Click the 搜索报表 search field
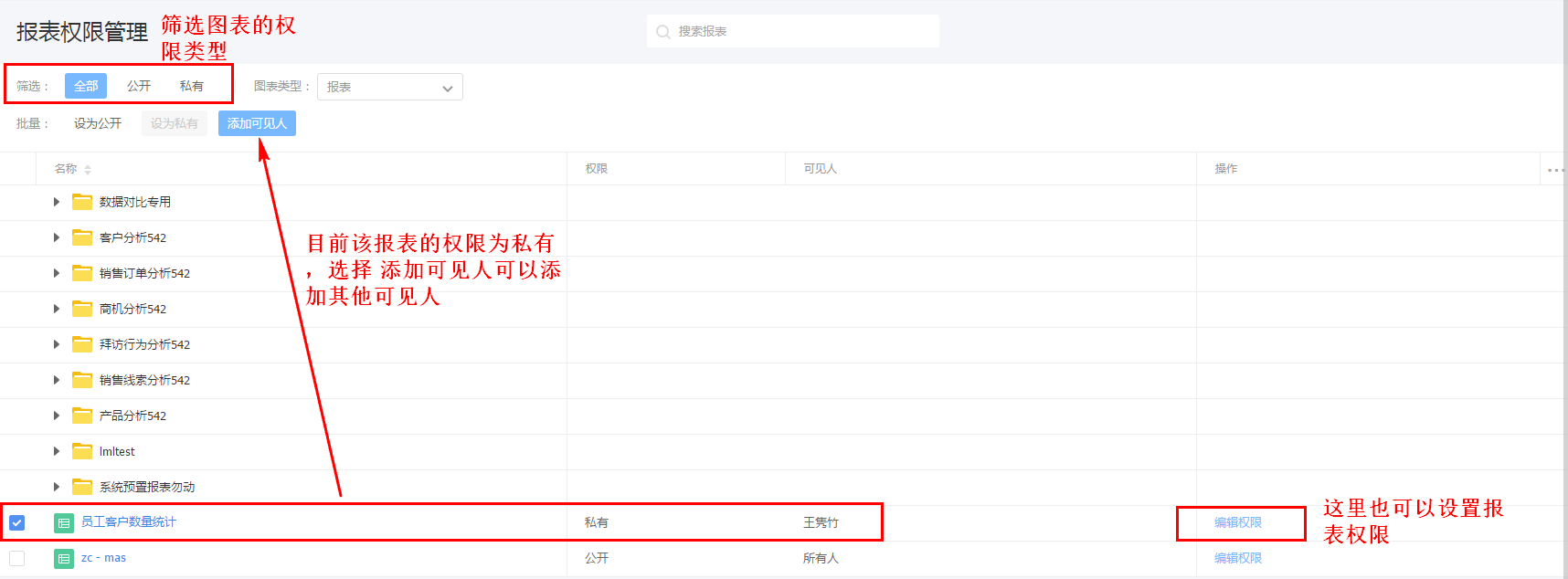 pos(804,32)
